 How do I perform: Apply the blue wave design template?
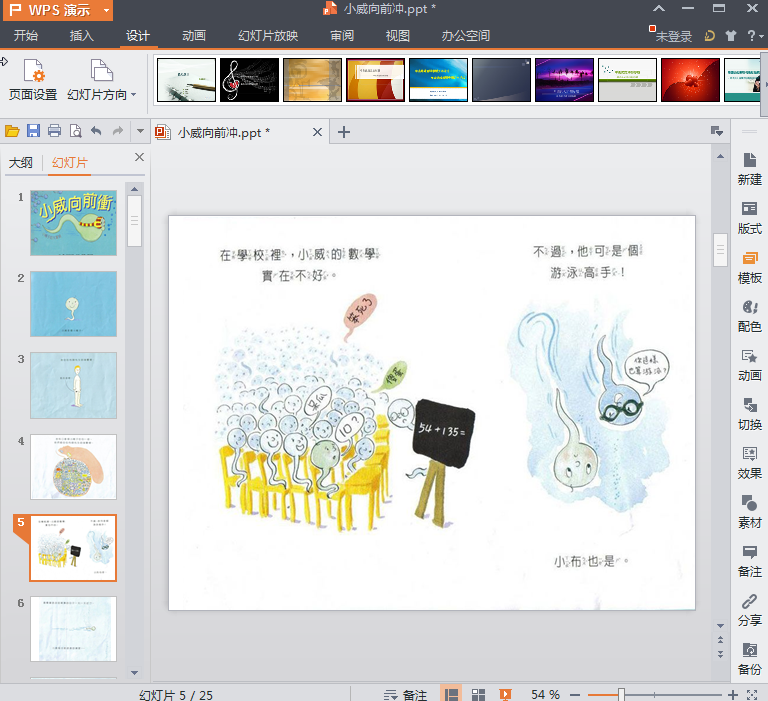[438, 80]
